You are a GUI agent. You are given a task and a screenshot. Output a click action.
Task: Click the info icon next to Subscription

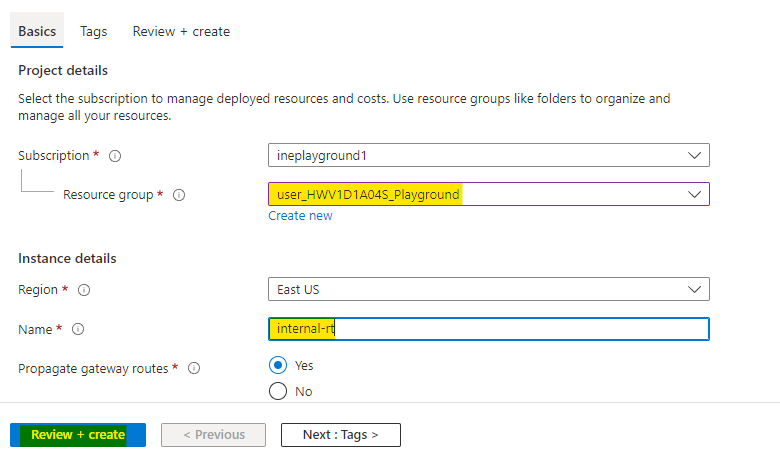(115, 157)
